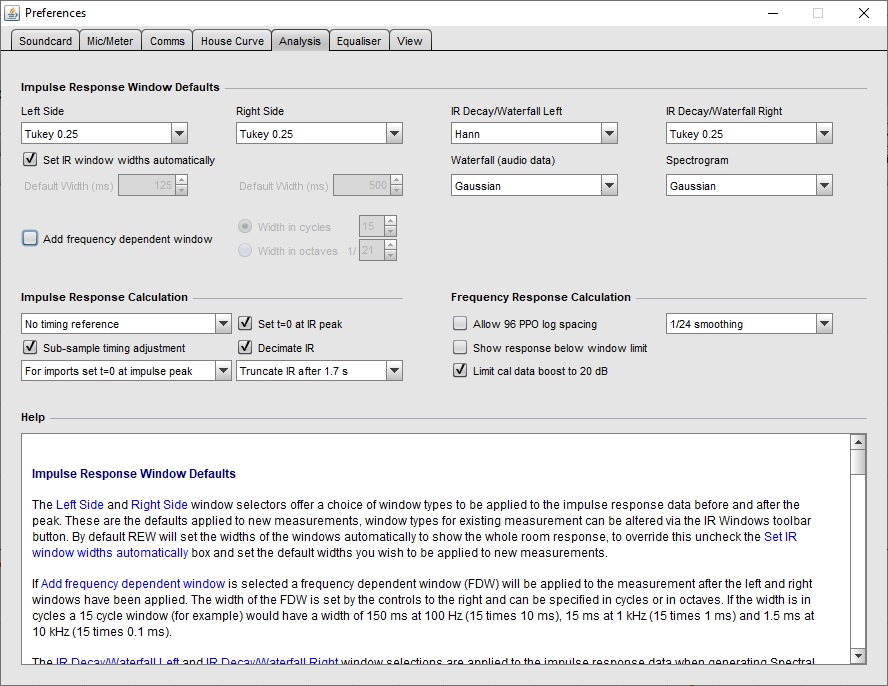Check Show response below window limit
This screenshot has height=686, width=888.
pos(460,347)
